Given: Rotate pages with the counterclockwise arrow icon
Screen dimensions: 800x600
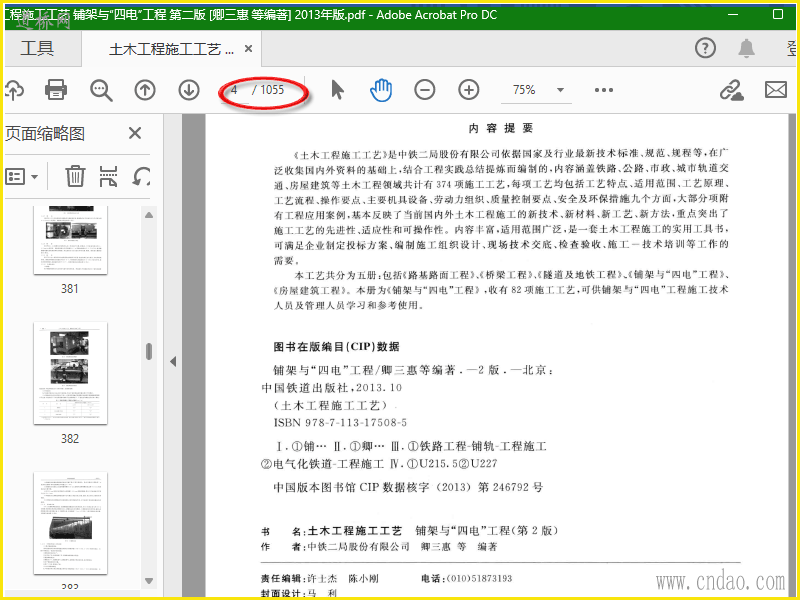Looking at the screenshot, I should point(141,177).
